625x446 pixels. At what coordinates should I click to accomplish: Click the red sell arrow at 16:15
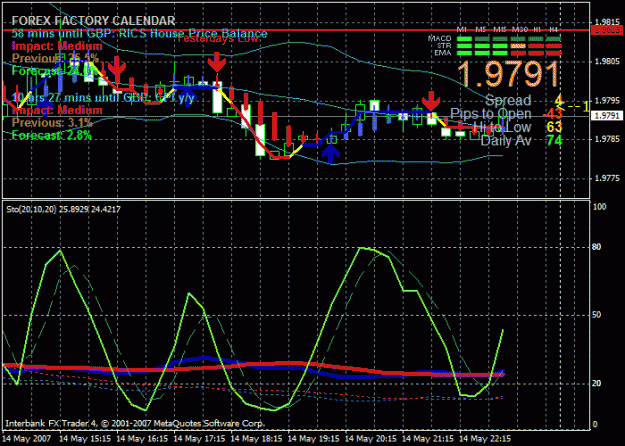(x=117, y=68)
